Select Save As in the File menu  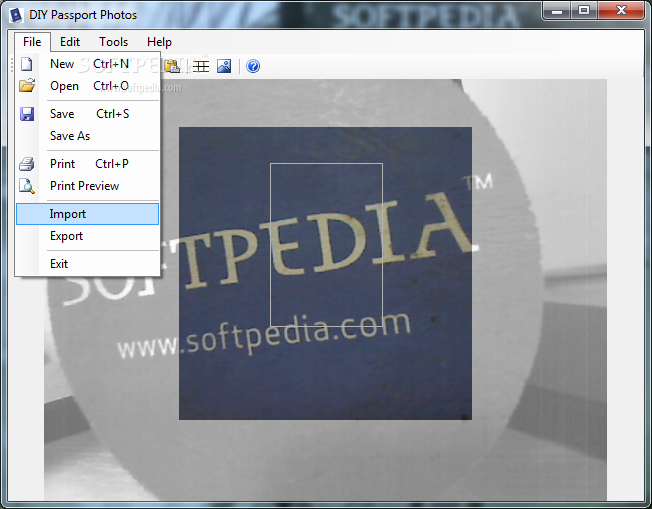pyautogui.click(x=87, y=136)
